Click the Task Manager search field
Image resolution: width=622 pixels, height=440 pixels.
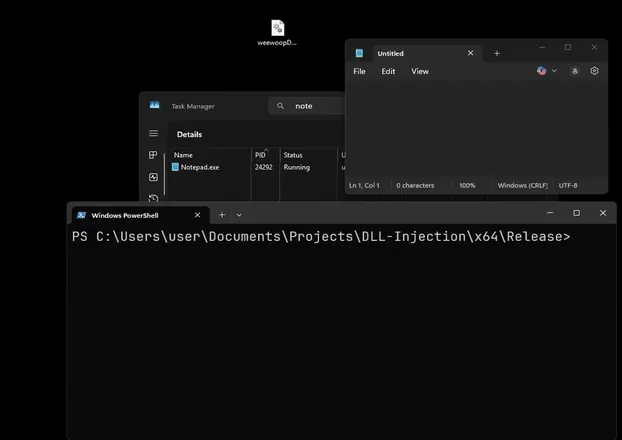(310, 106)
